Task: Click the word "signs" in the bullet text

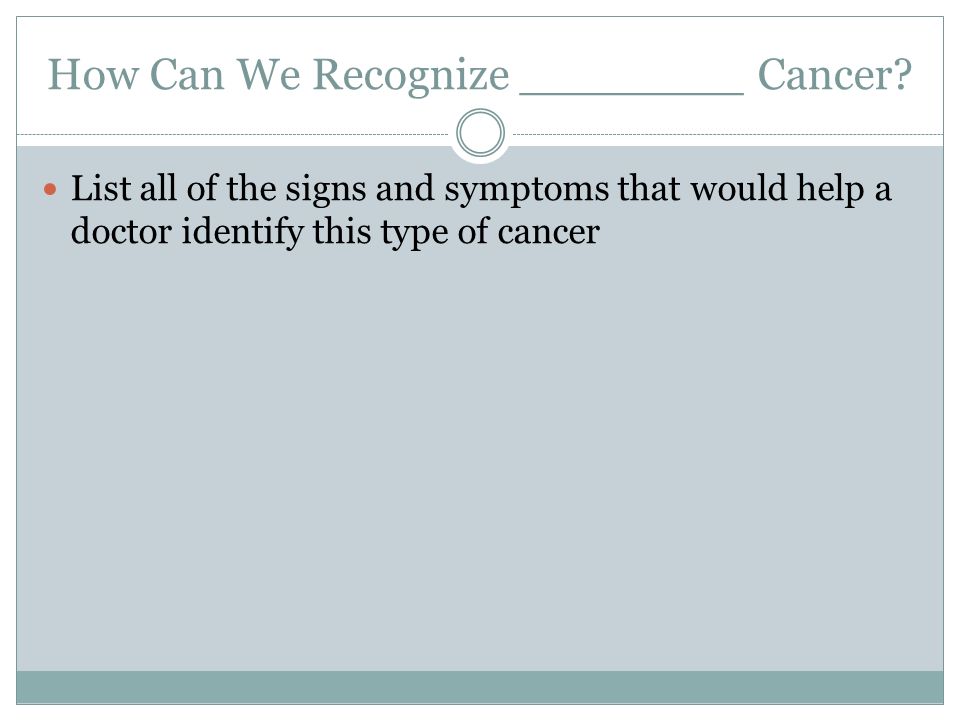Action: 325,190
